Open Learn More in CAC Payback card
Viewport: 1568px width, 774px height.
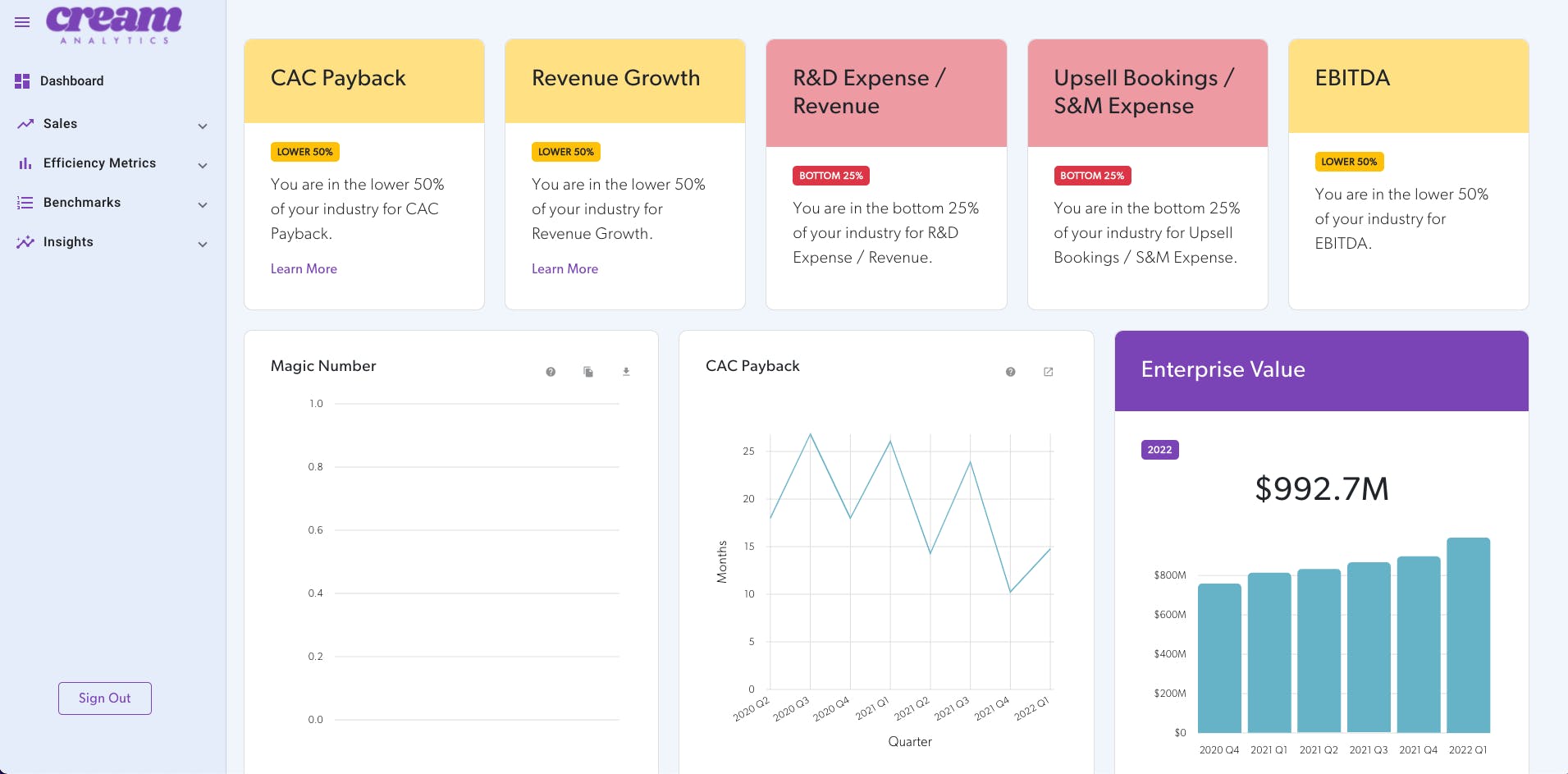[304, 269]
